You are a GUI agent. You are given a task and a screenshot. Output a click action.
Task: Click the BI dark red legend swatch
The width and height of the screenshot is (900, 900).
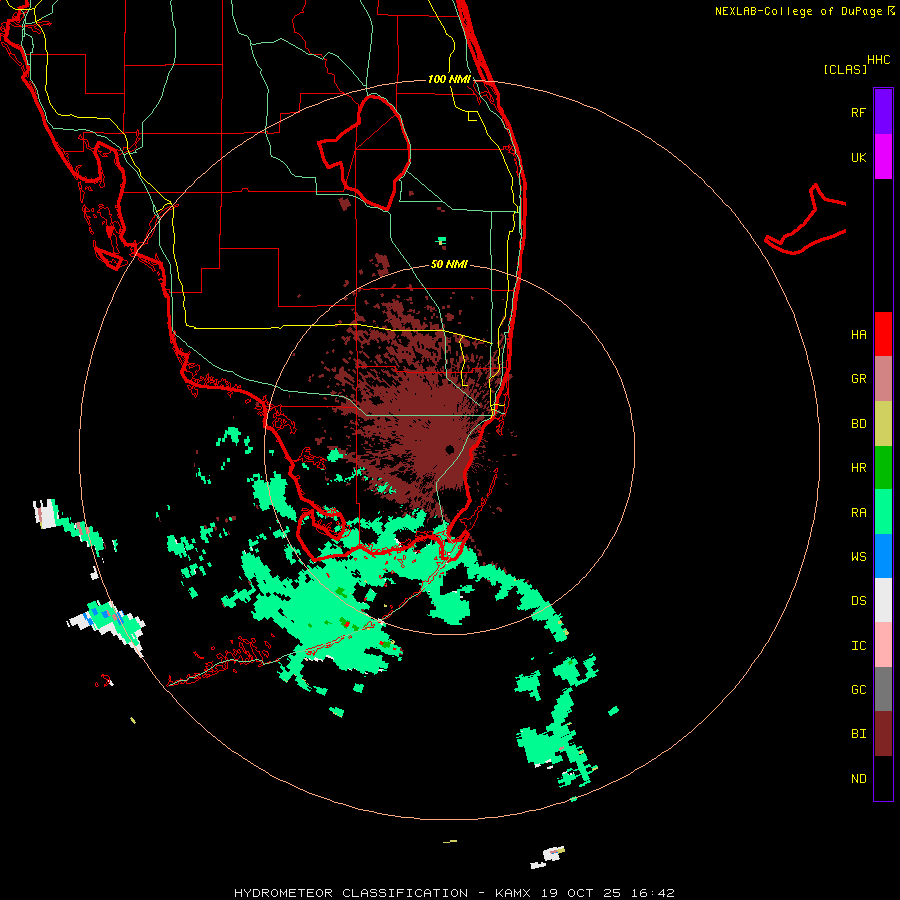[883, 734]
